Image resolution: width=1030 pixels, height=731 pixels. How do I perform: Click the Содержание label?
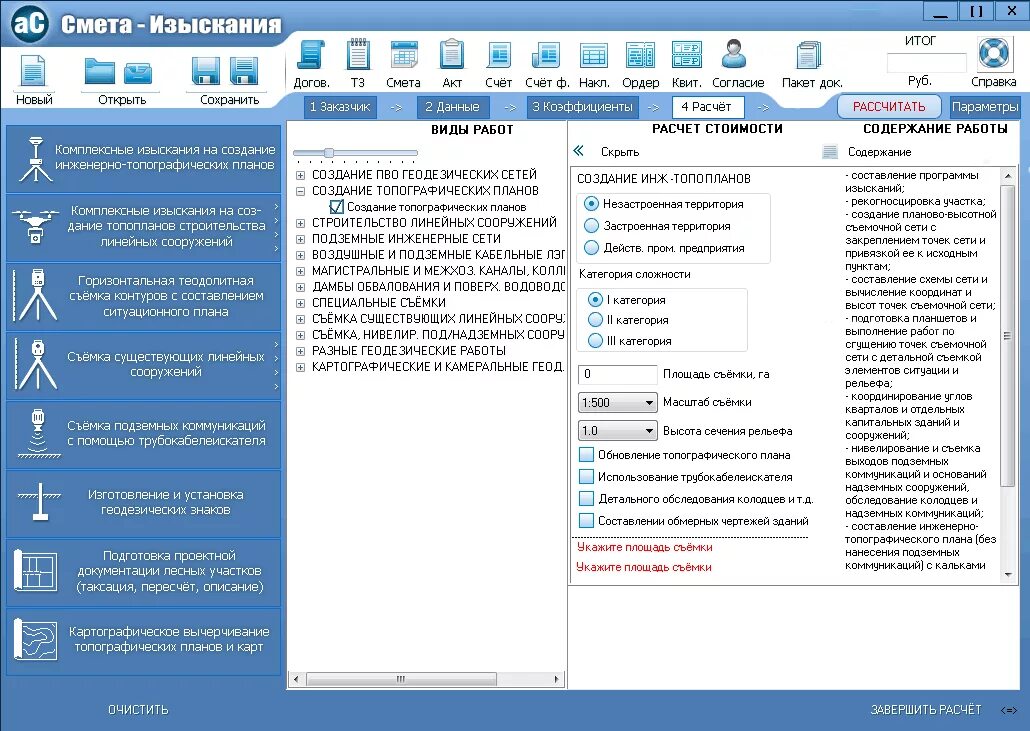click(879, 152)
